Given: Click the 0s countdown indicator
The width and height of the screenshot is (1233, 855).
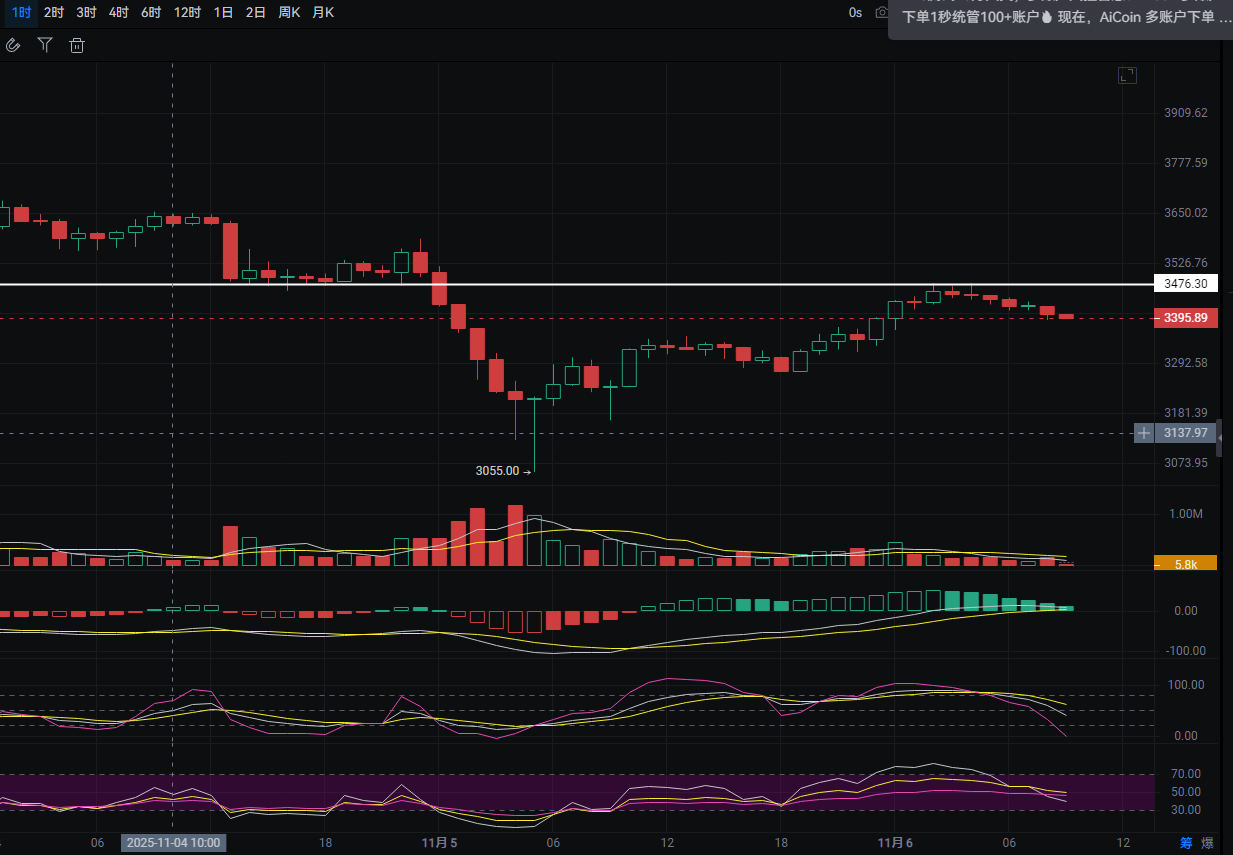Looking at the screenshot, I should 855,13.
